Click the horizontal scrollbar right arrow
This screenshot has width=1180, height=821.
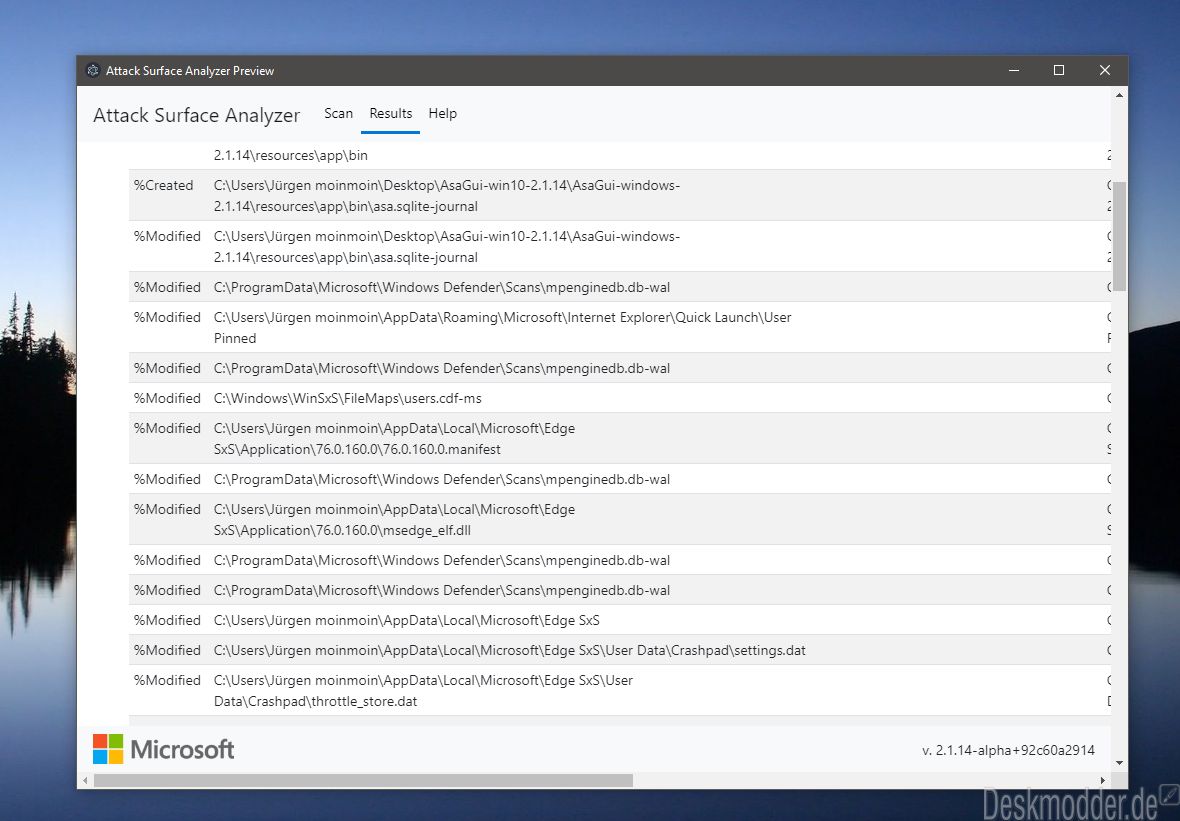(x=1103, y=780)
